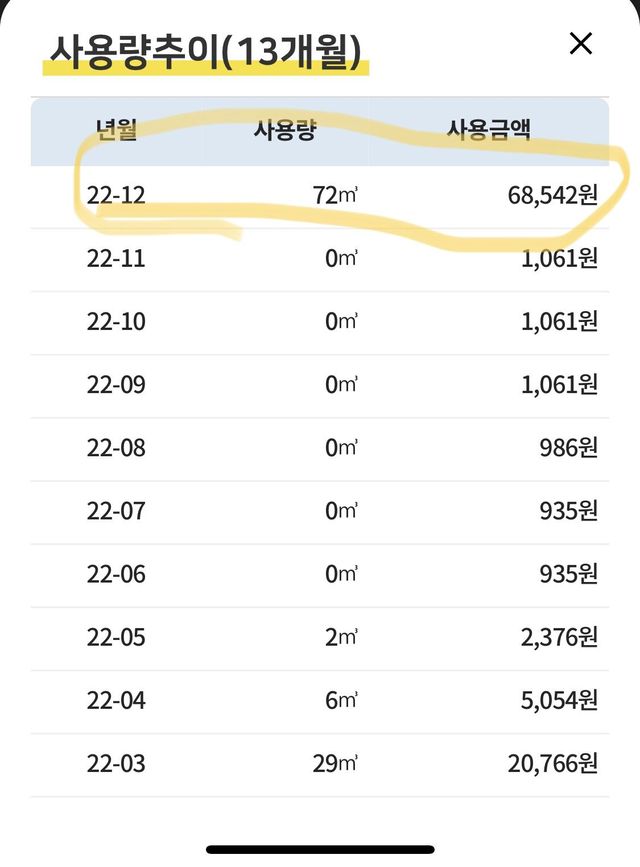Click the 사용금액 column header
Screen dimensions: 640x867
(x=489, y=130)
